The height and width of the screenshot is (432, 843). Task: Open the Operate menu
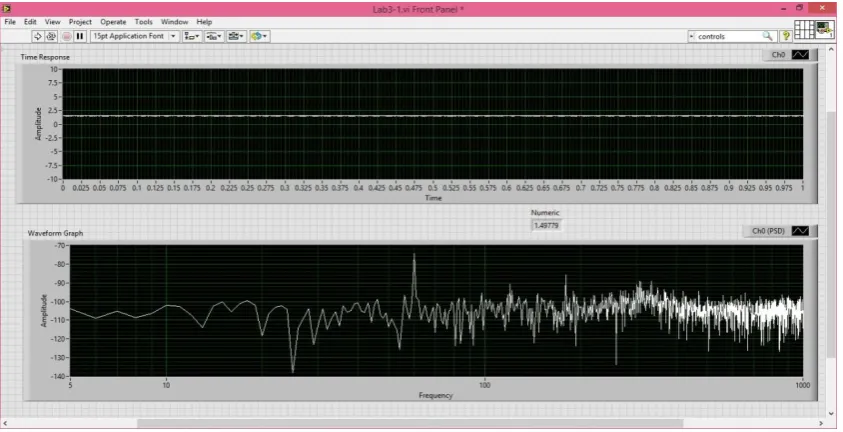(113, 22)
